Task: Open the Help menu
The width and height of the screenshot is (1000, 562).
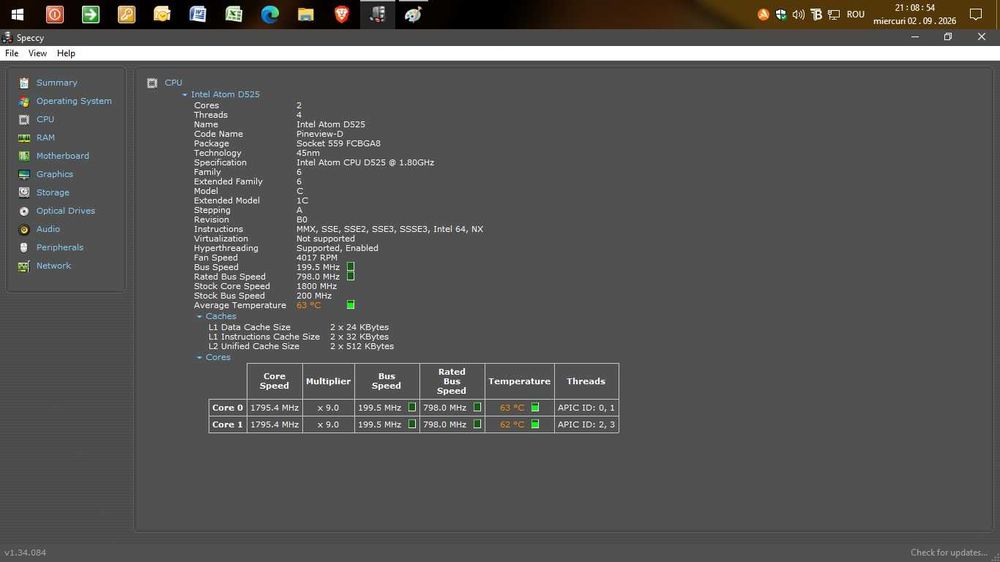Action: click(x=66, y=53)
